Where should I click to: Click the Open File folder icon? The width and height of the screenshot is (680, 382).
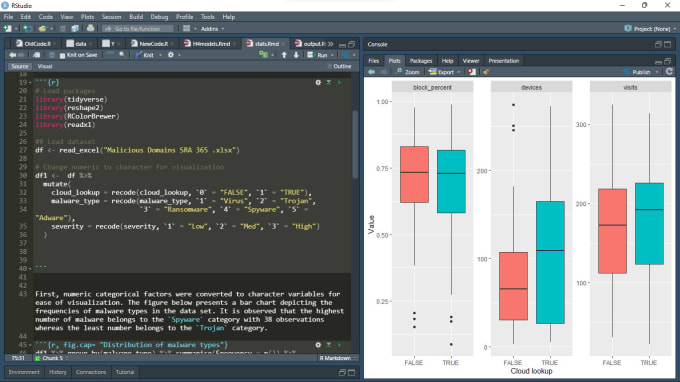click(42, 29)
